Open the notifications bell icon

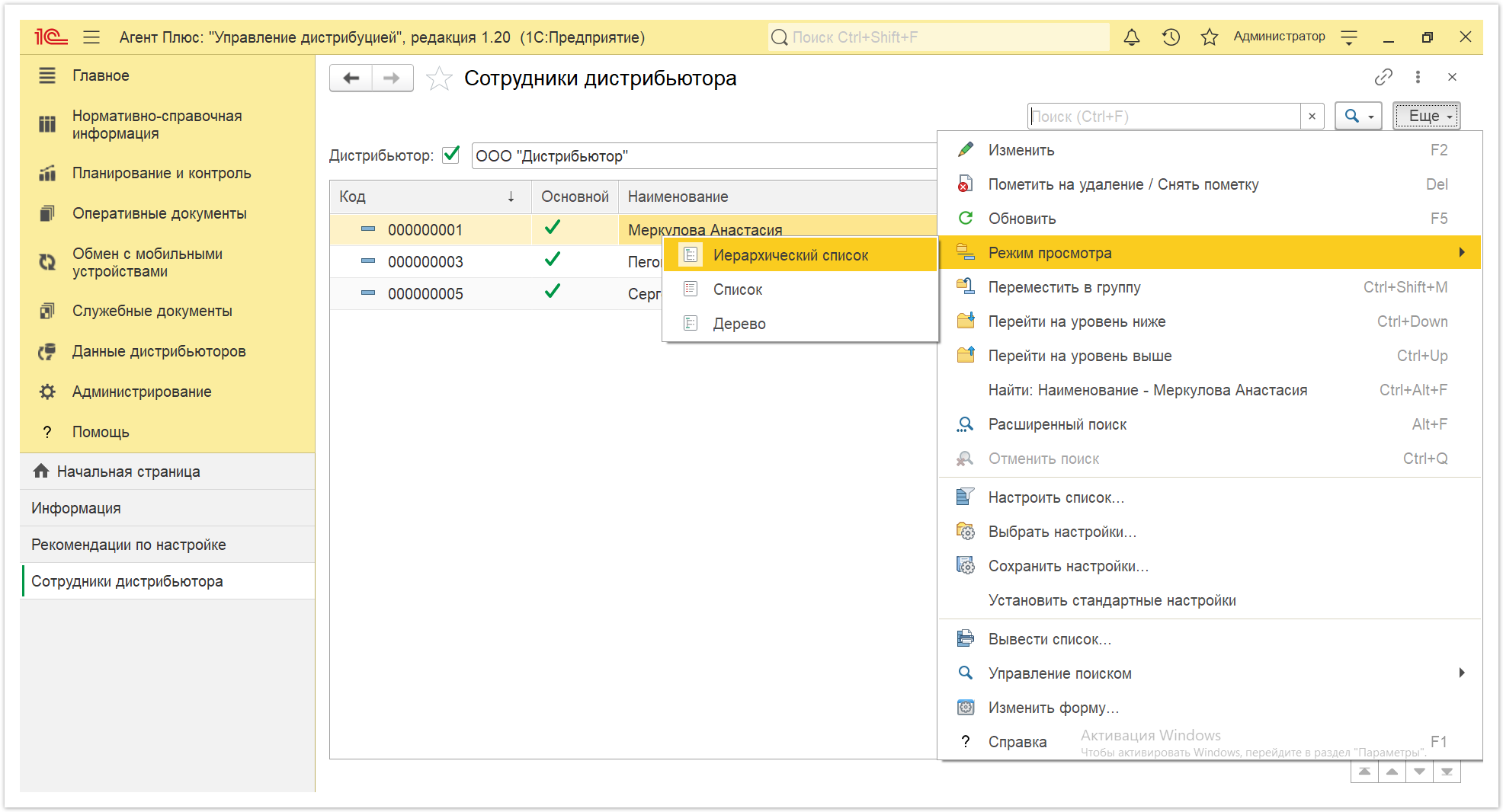click(1132, 37)
